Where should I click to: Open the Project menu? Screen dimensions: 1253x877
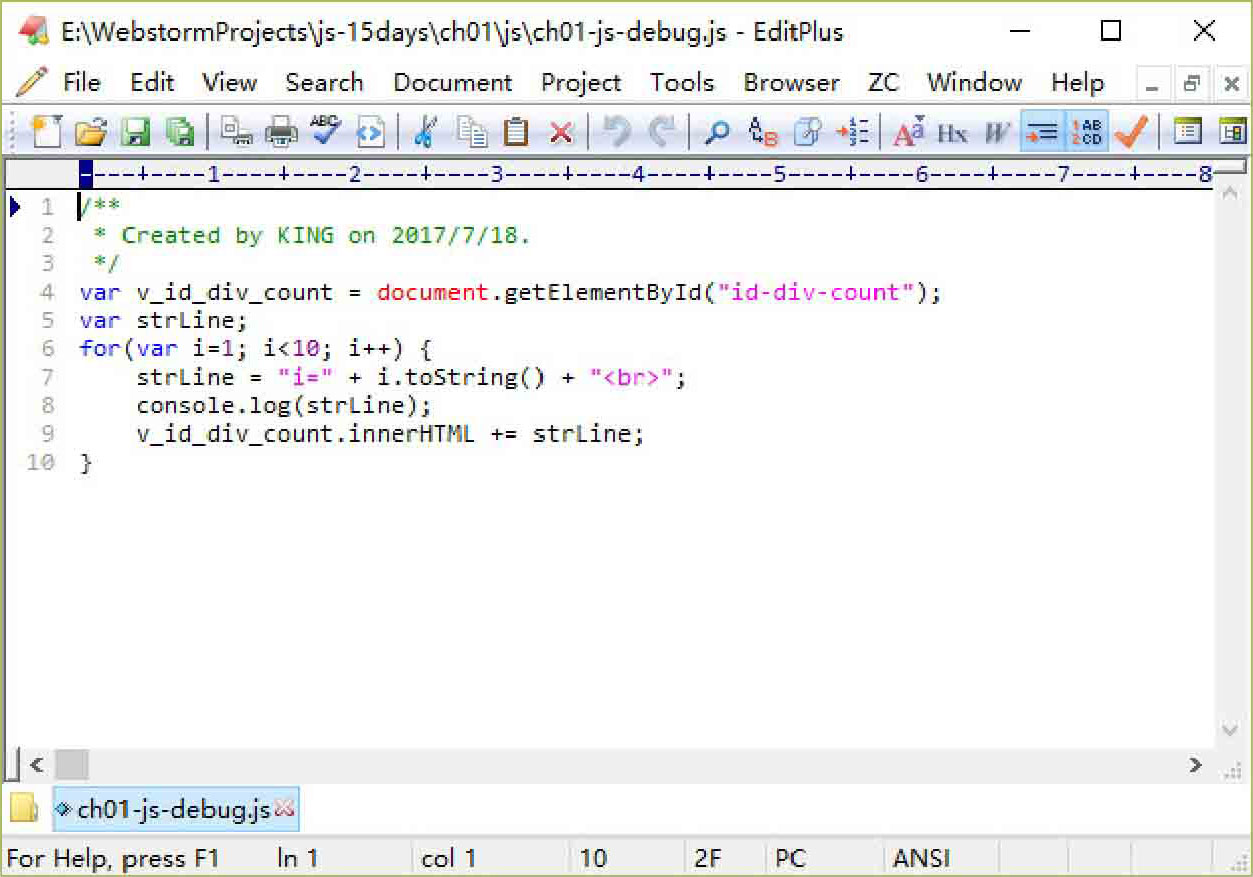point(581,82)
